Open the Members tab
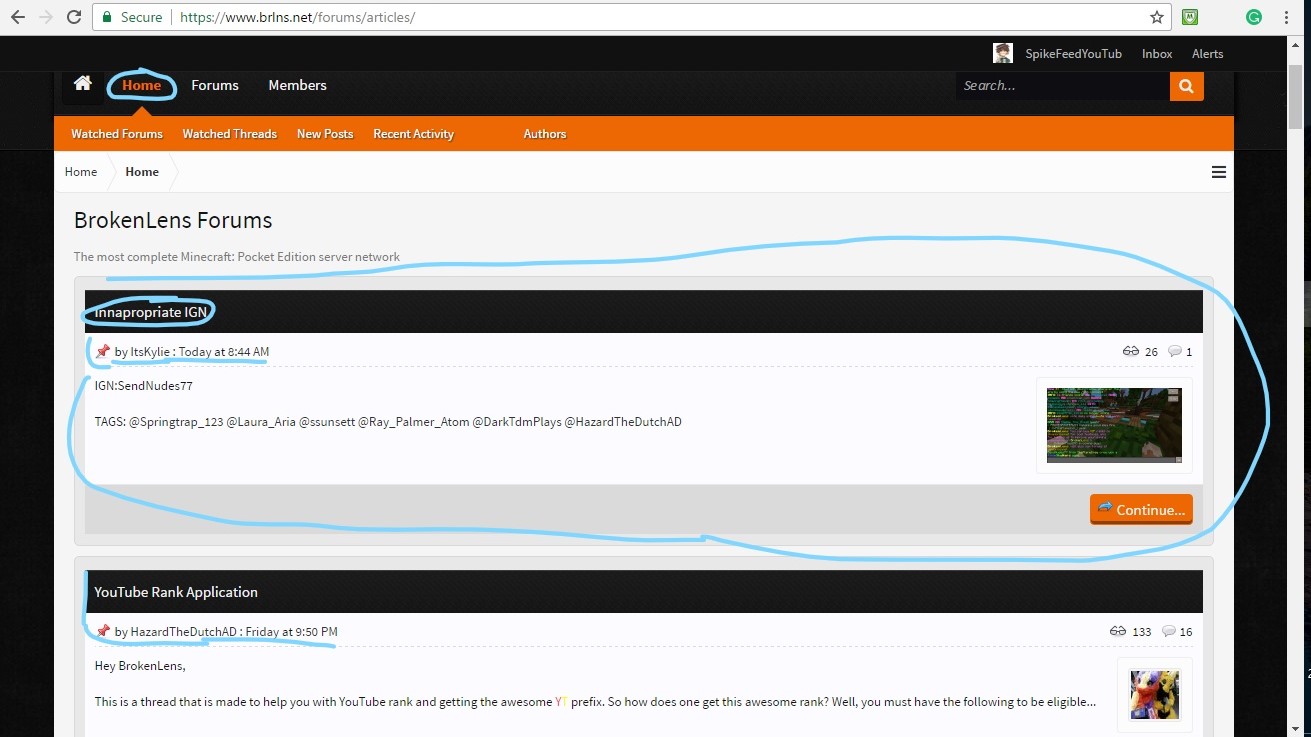This screenshot has width=1311, height=737. pyautogui.click(x=297, y=85)
